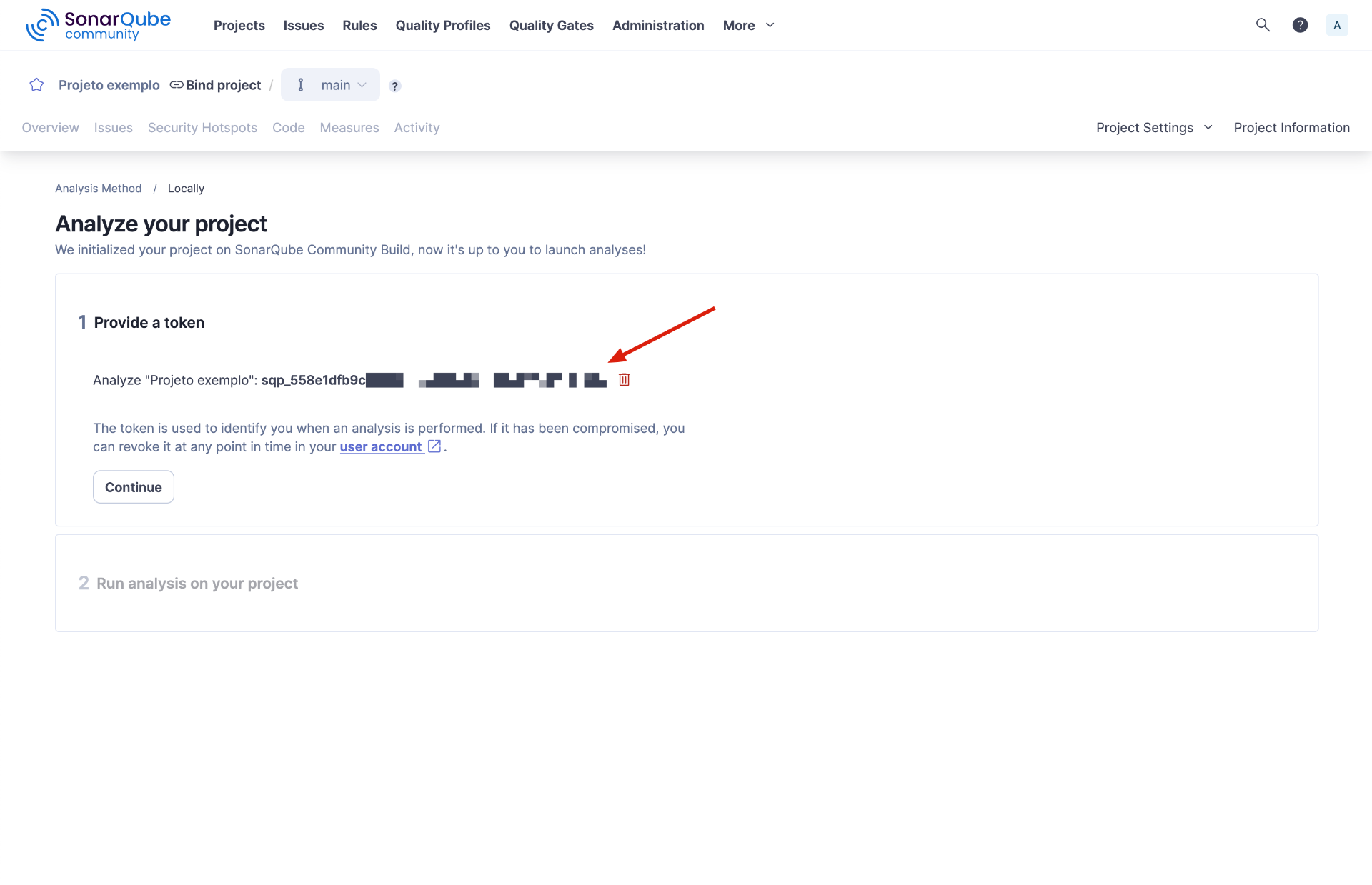The width and height of the screenshot is (1372, 885).
Task: Favorite the project with star icon
Action: (x=36, y=85)
